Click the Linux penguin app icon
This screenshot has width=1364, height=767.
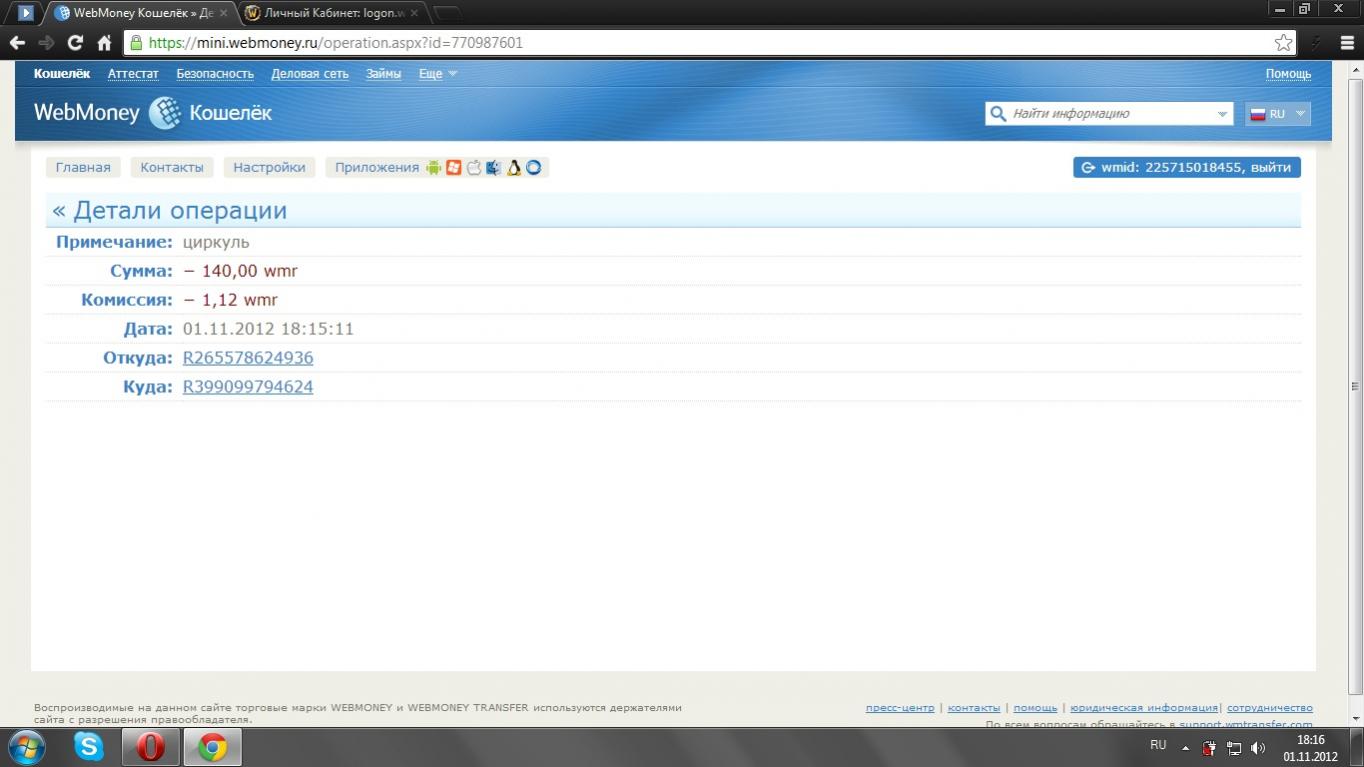tap(514, 167)
